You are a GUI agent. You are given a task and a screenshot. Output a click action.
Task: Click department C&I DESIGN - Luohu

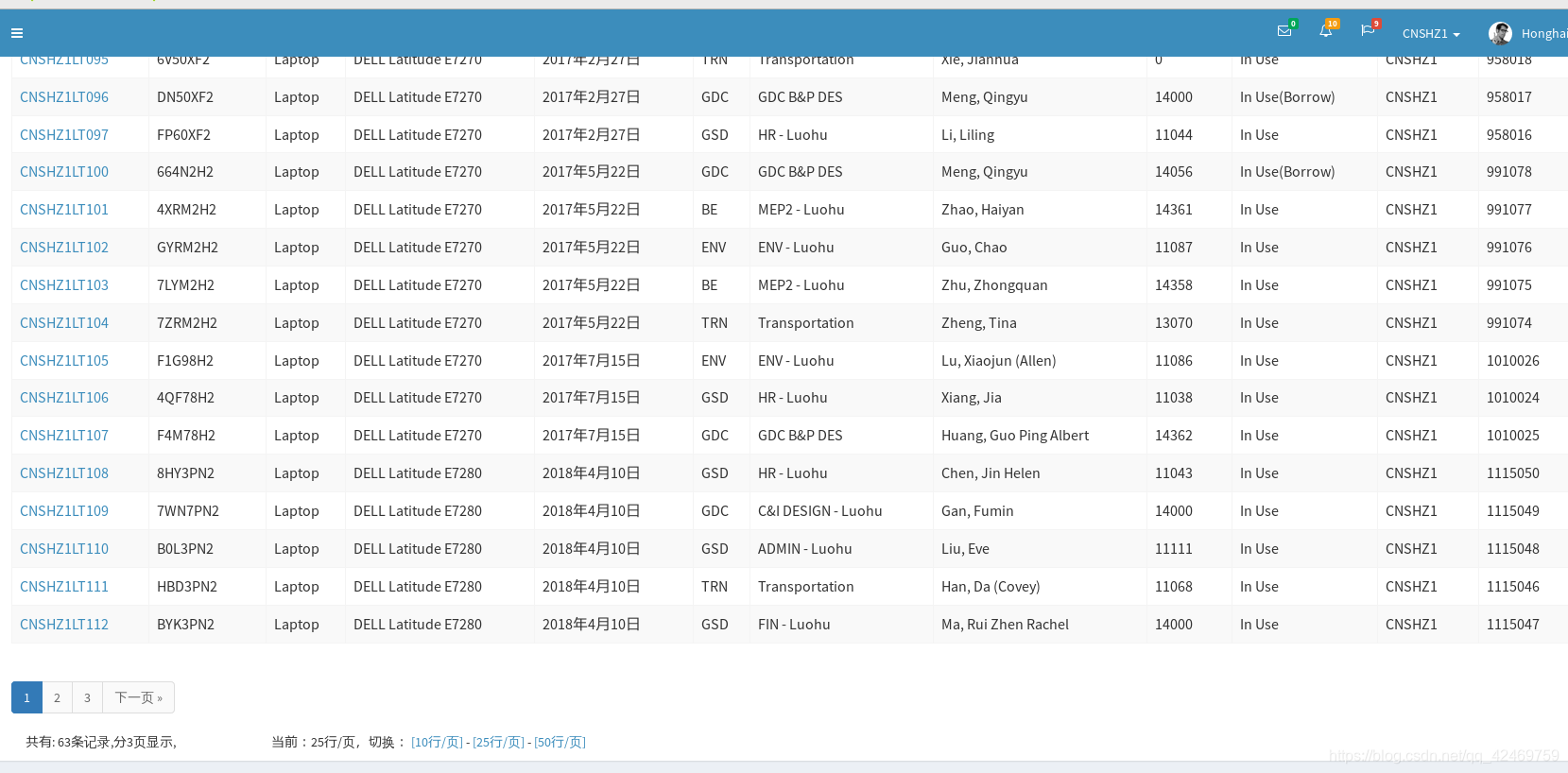click(820, 511)
